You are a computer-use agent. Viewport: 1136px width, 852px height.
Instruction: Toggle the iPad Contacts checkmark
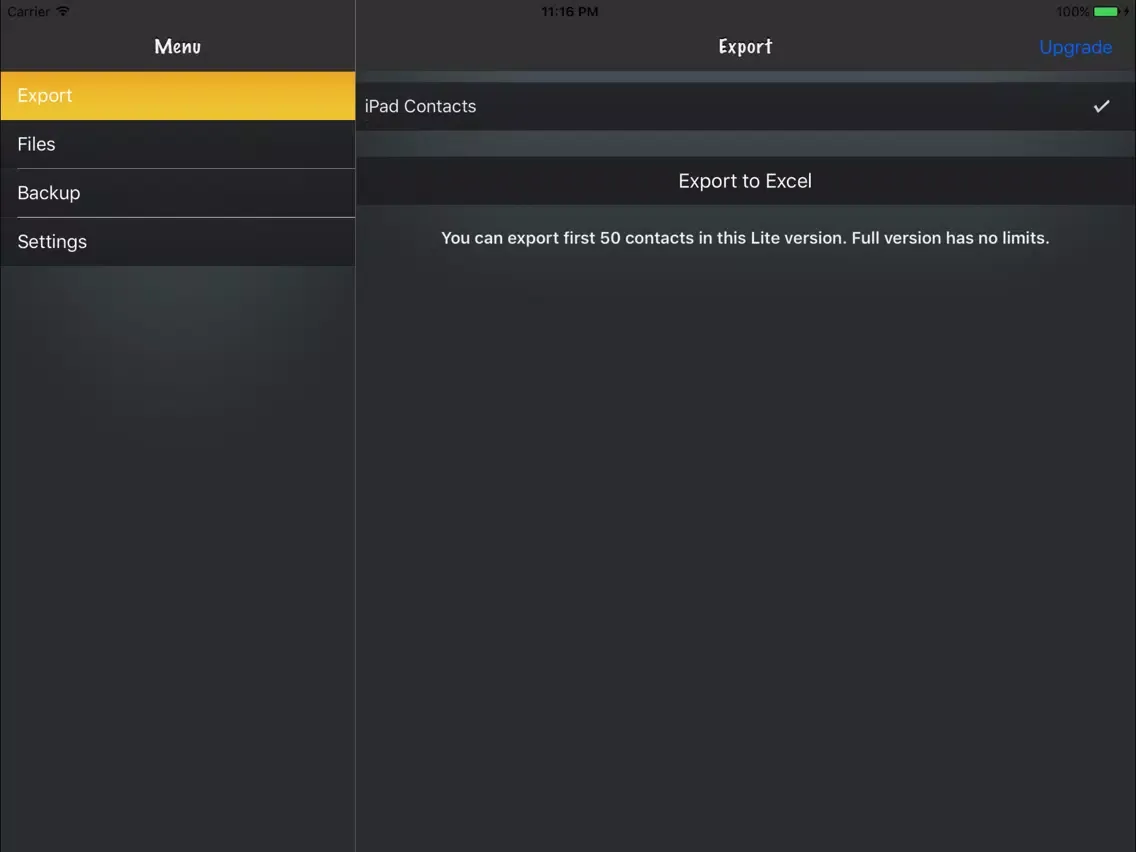(1101, 106)
